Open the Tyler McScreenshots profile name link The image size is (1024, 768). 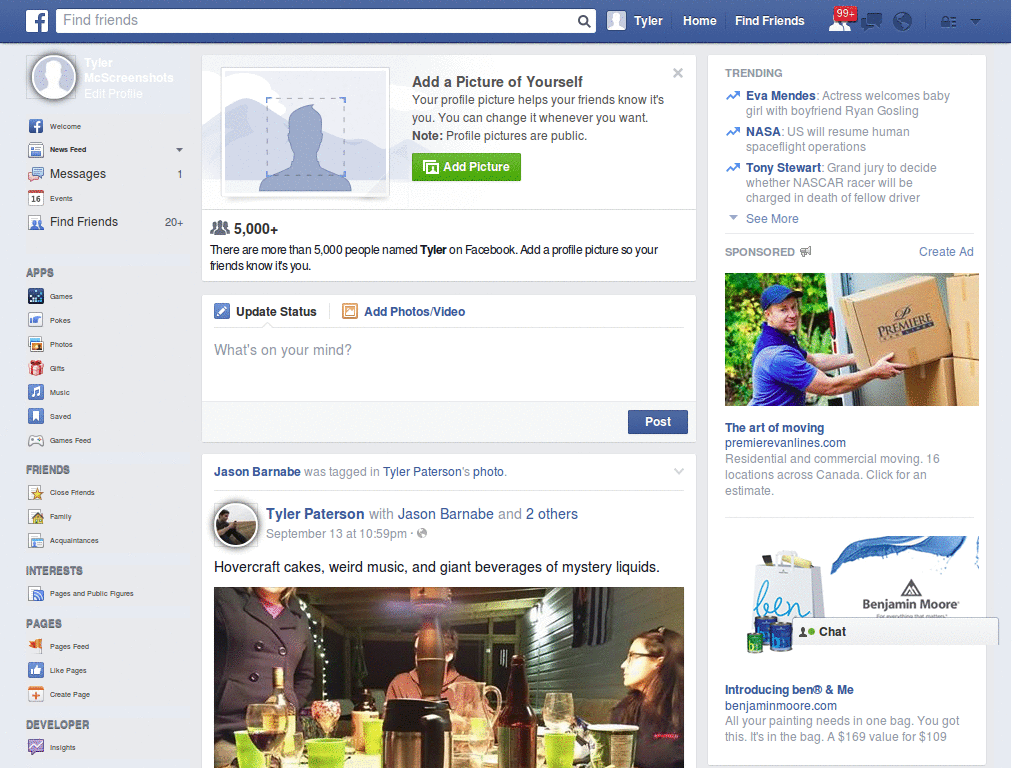coord(129,71)
